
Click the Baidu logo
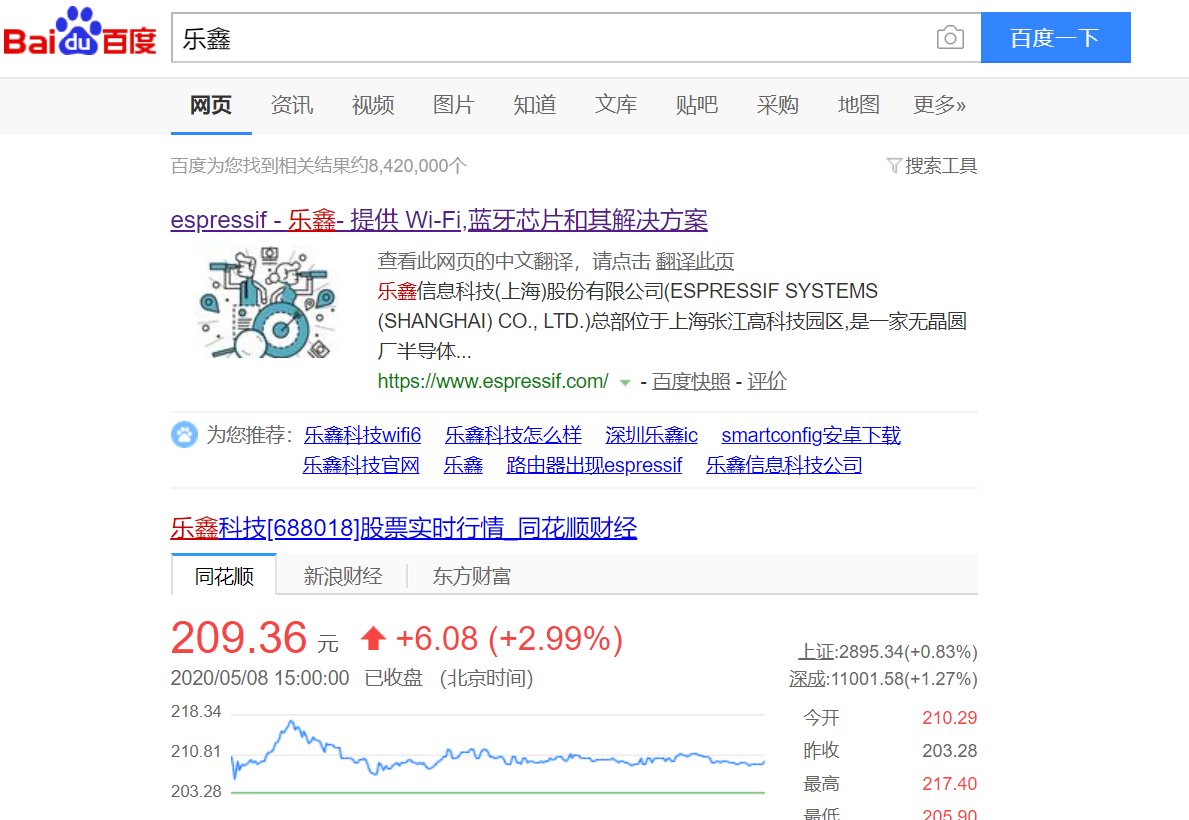(x=80, y=33)
